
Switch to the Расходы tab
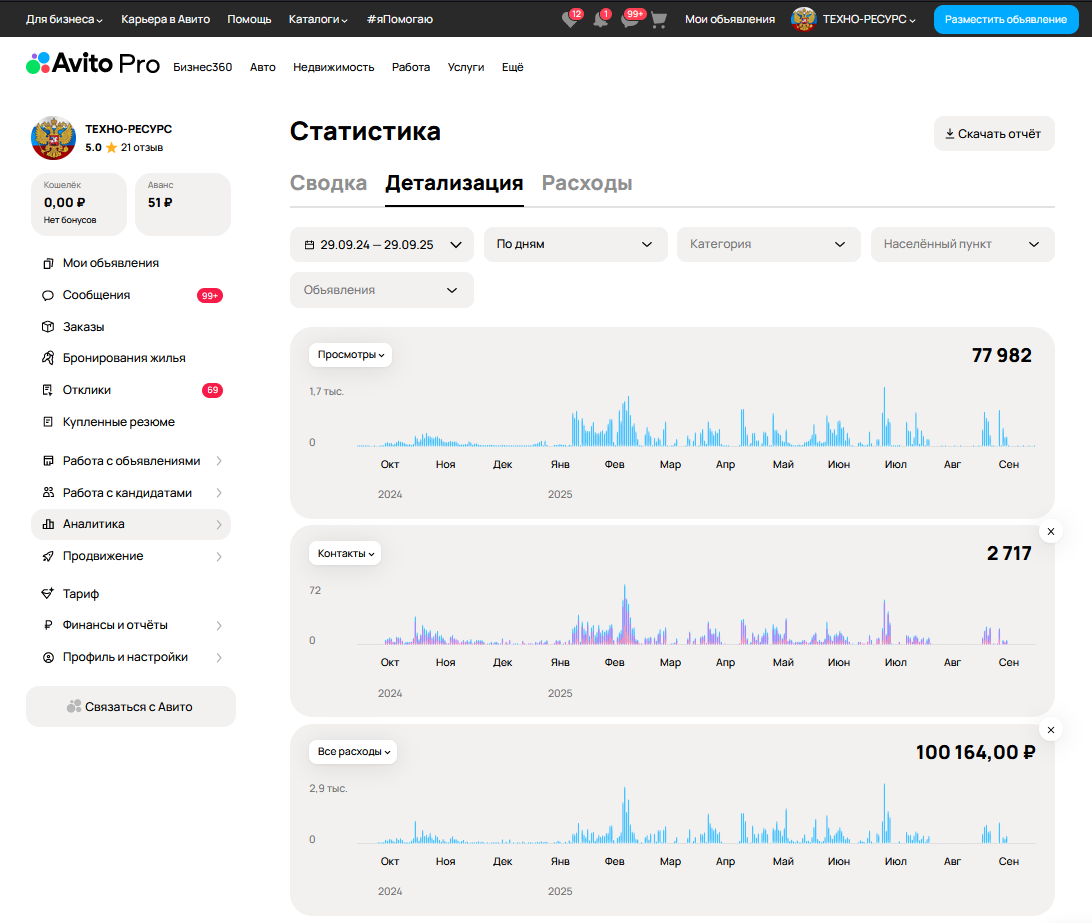[587, 183]
